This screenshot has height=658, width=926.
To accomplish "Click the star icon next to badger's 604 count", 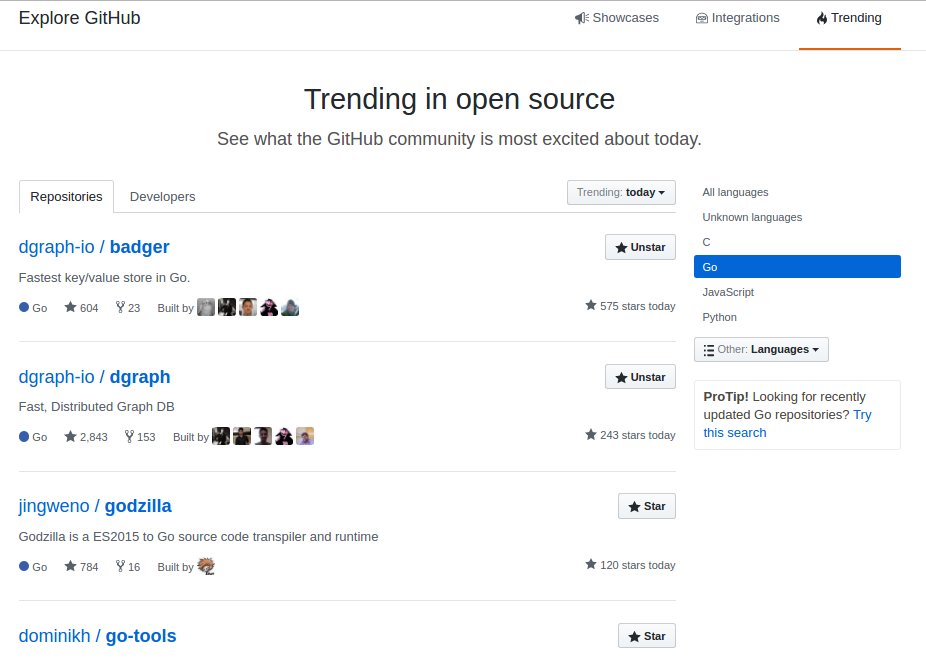I will tap(70, 307).
